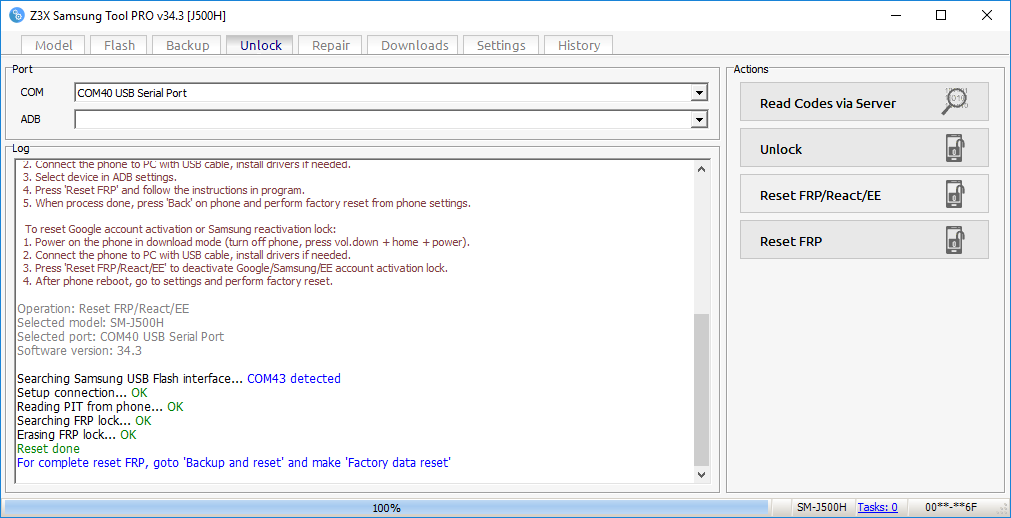Click log scrollbar down arrow

coord(702,475)
